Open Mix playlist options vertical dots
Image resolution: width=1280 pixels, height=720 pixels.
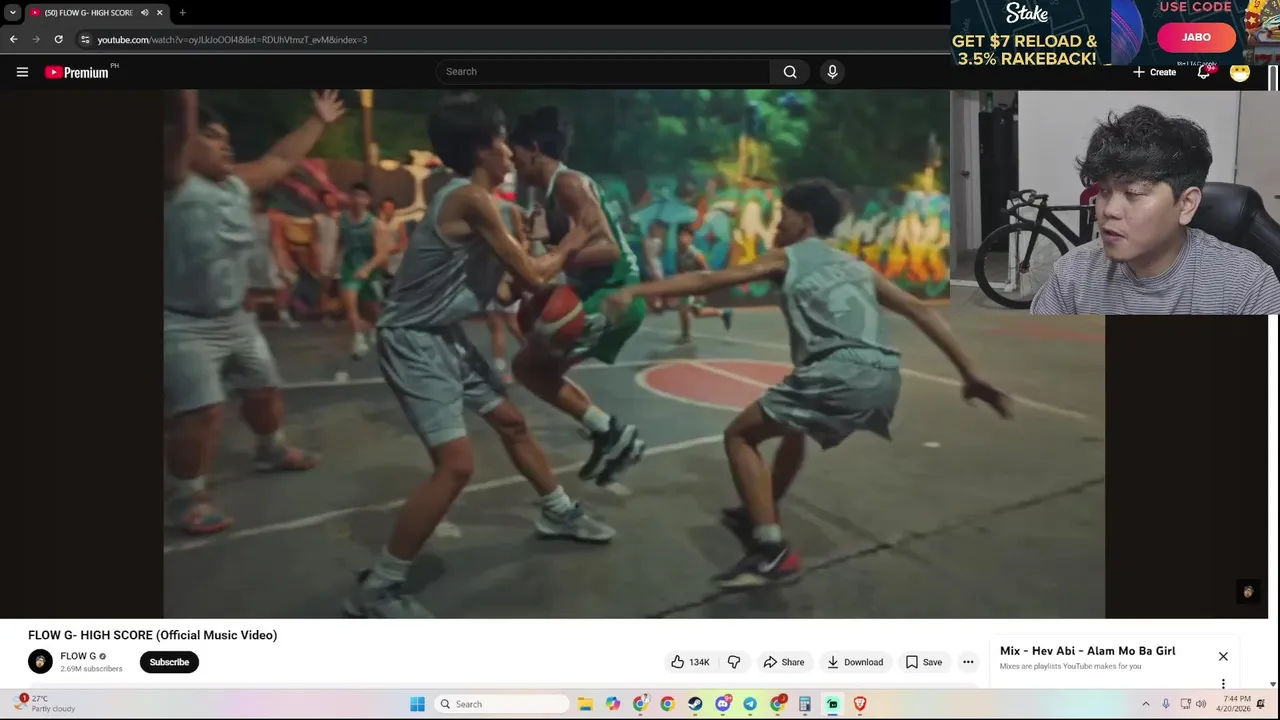point(1223,684)
